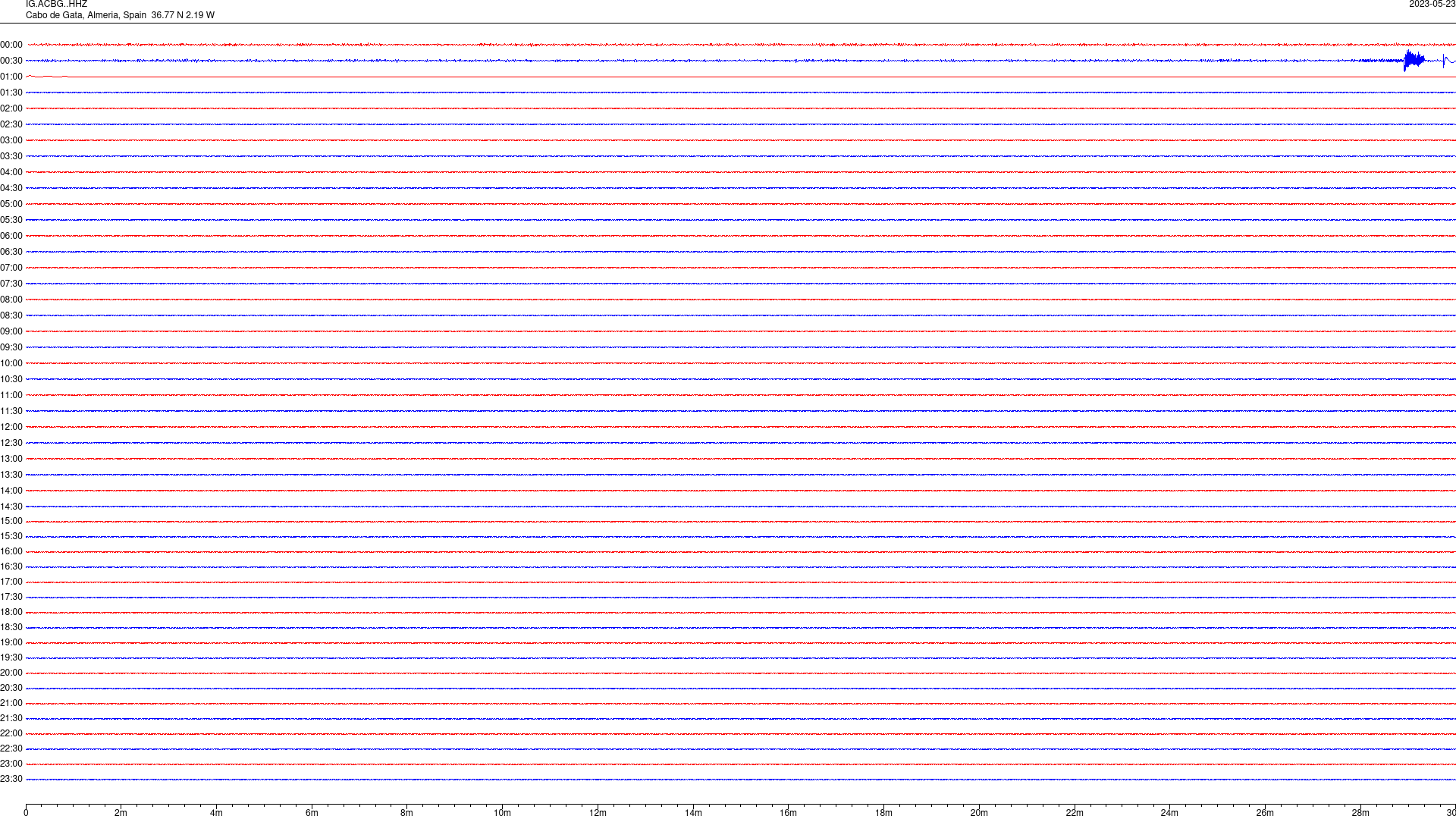Select the 19:30 time row label
This screenshot has width=1456, height=819.
coord(11,657)
